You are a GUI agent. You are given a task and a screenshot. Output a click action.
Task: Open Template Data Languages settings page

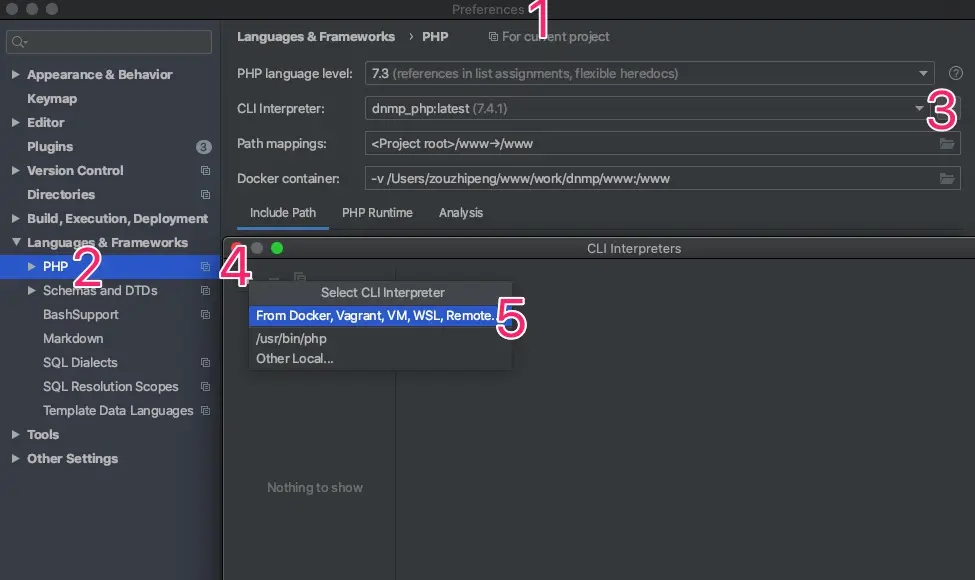[118, 411]
